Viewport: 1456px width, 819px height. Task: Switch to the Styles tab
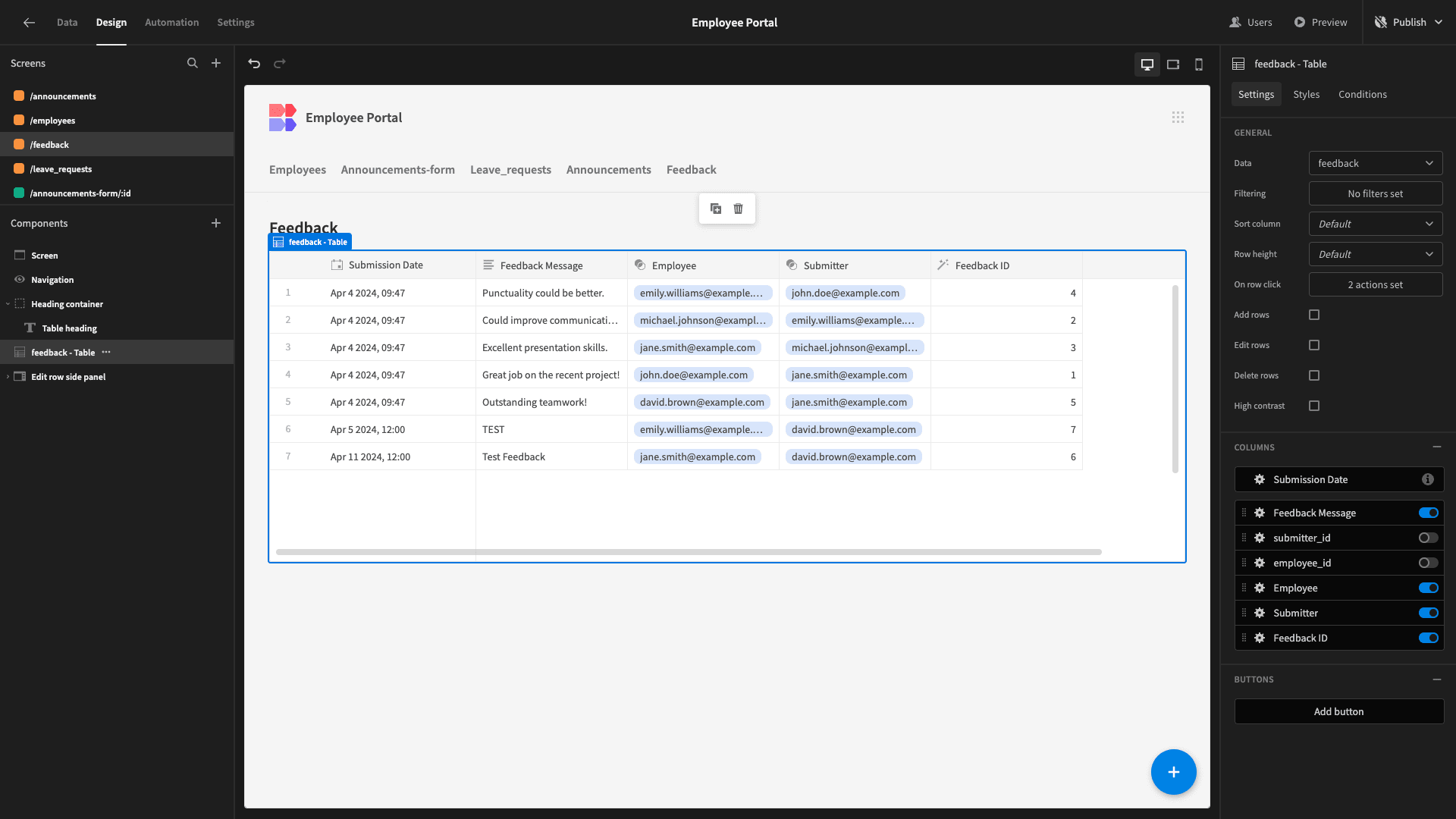(x=1306, y=94)
